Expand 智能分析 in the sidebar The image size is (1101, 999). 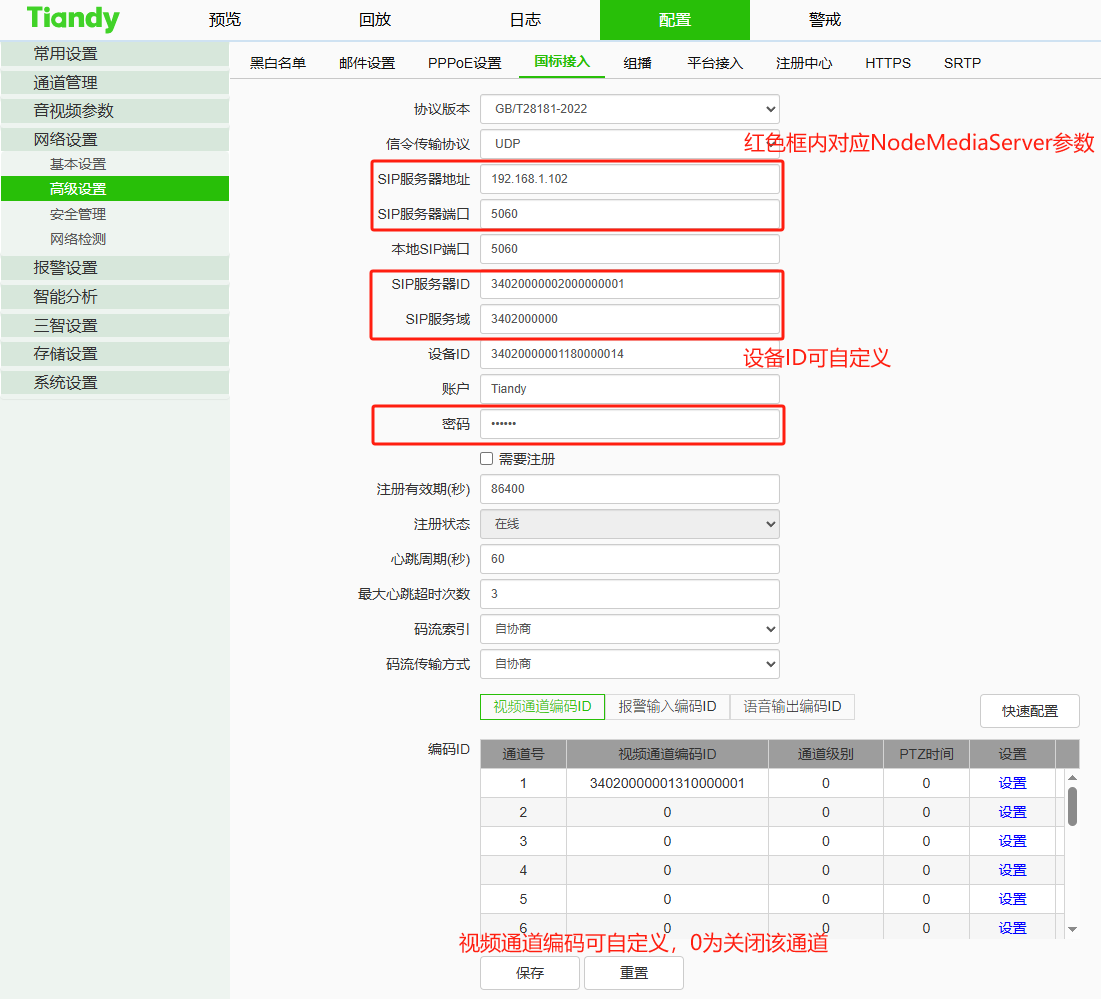tap(115, 297)
